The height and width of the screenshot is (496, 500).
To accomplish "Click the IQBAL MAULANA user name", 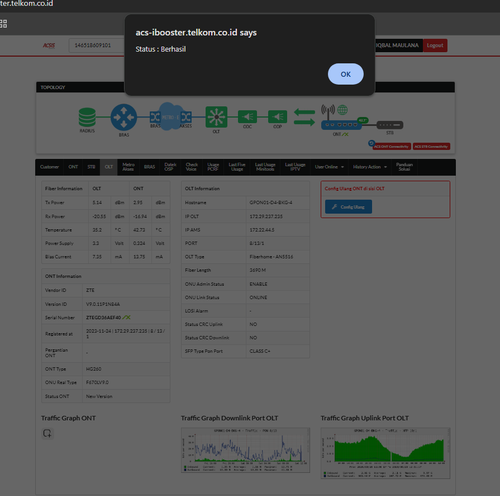I will pos(397,45).
